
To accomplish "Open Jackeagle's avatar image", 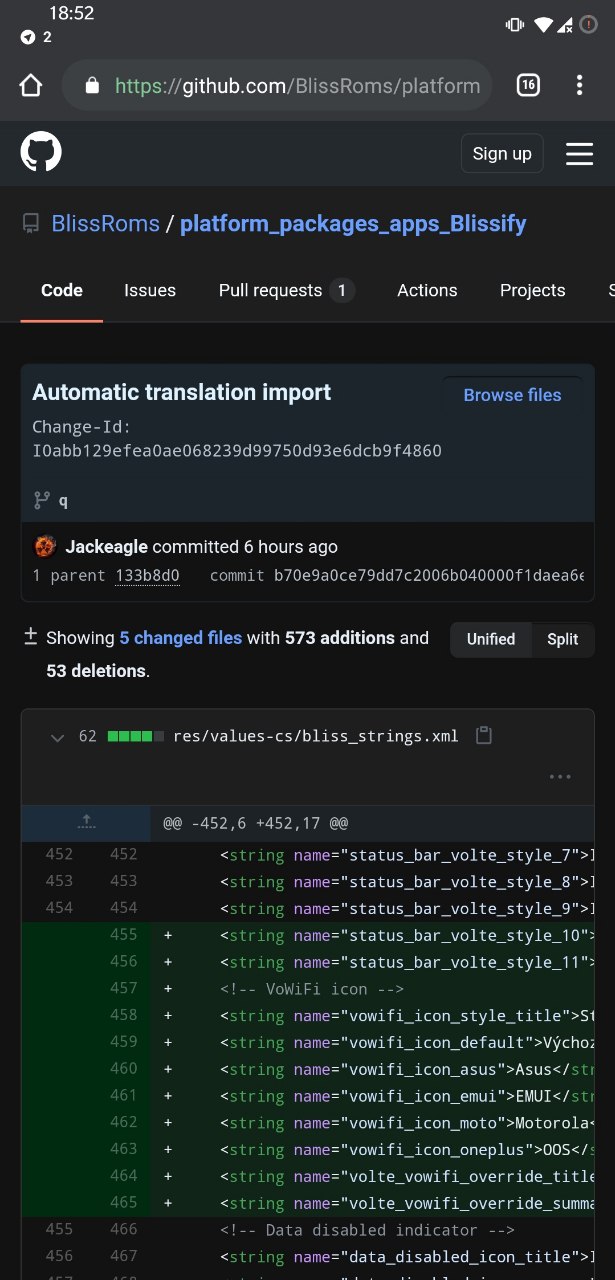I will 45,546.
